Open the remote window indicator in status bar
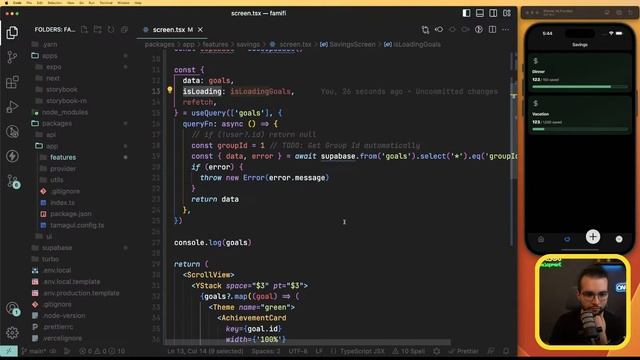This screenshot has height=360, width=640. (9, 351)
